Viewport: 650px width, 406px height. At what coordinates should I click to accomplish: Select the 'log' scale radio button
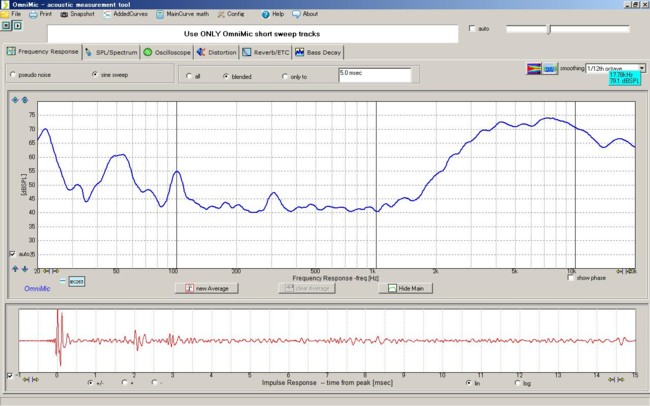pos(518,383)
